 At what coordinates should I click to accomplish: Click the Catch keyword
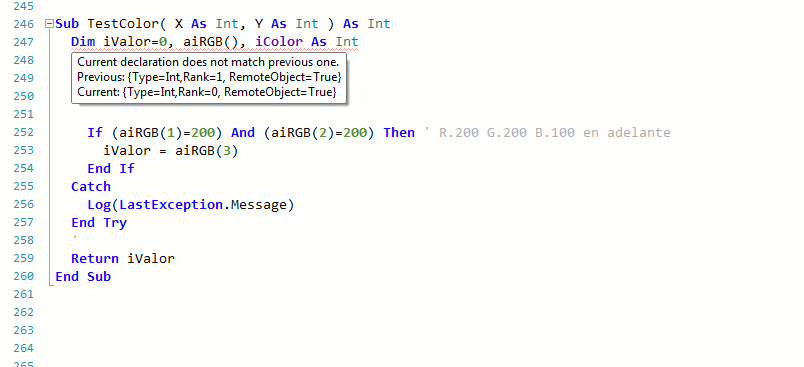(91, 186)
